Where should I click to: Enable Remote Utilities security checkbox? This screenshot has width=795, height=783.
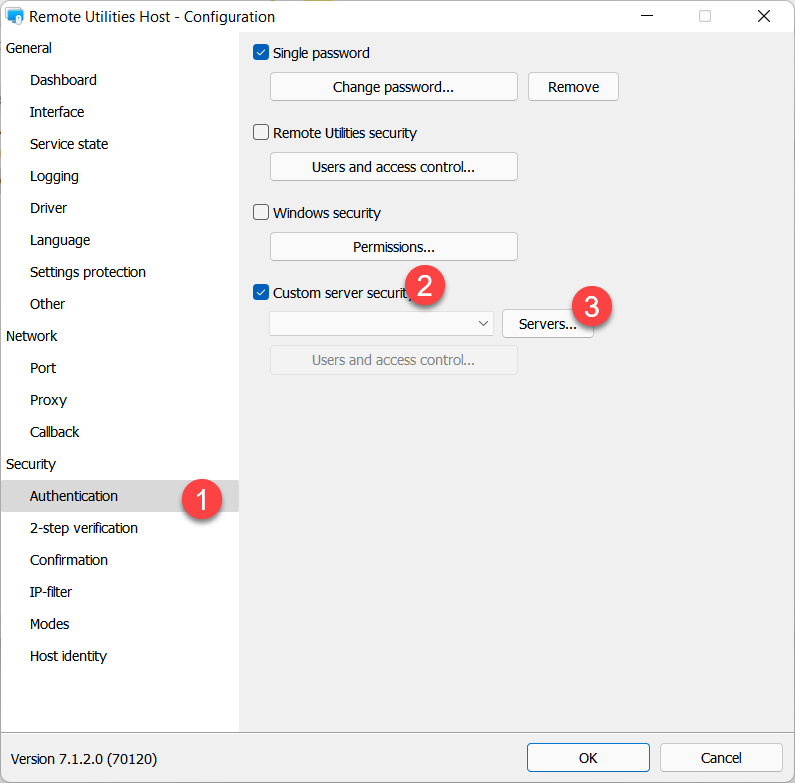pyautogui.click(x=262, y=133)
